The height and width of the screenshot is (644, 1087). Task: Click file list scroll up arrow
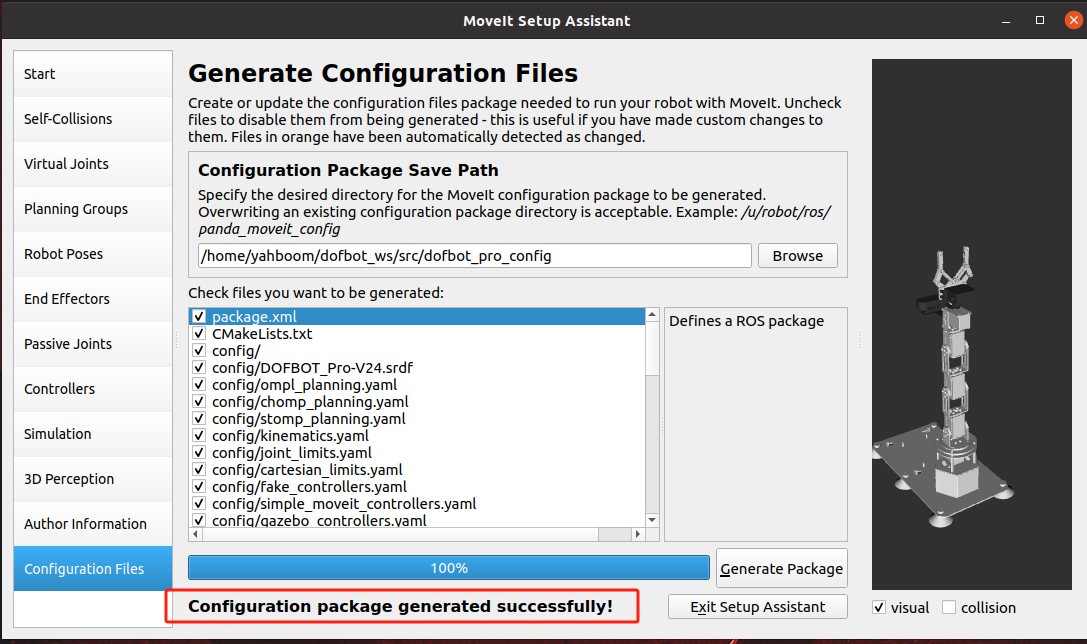(652, 315)
